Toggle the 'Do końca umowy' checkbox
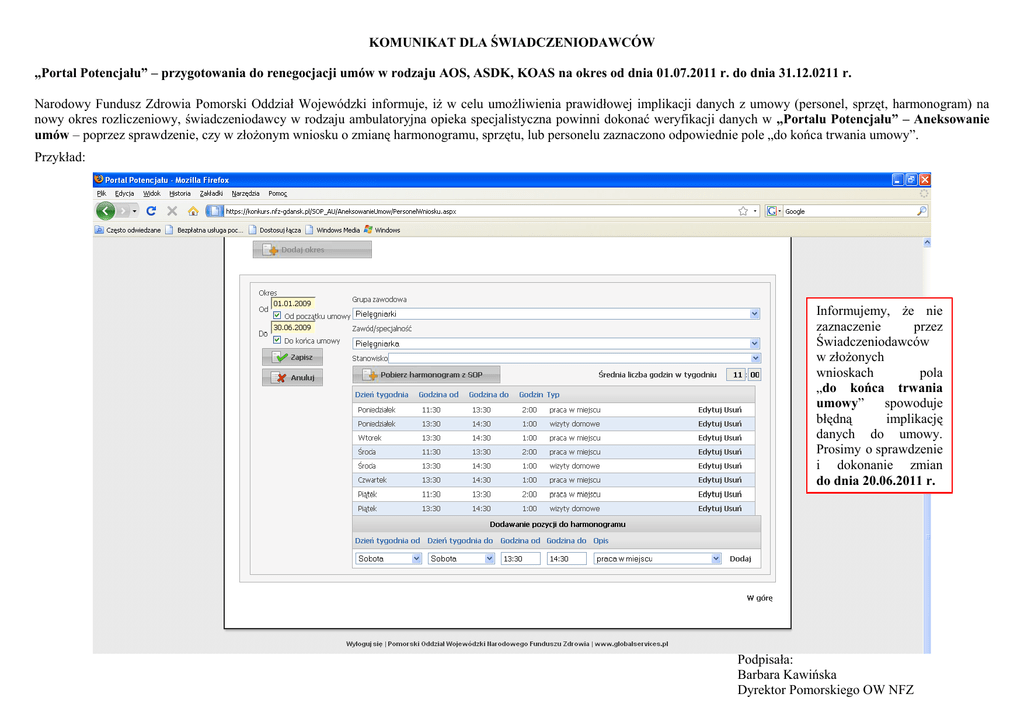Screen dimensions: 1024x725 click(x=277, y=341)
